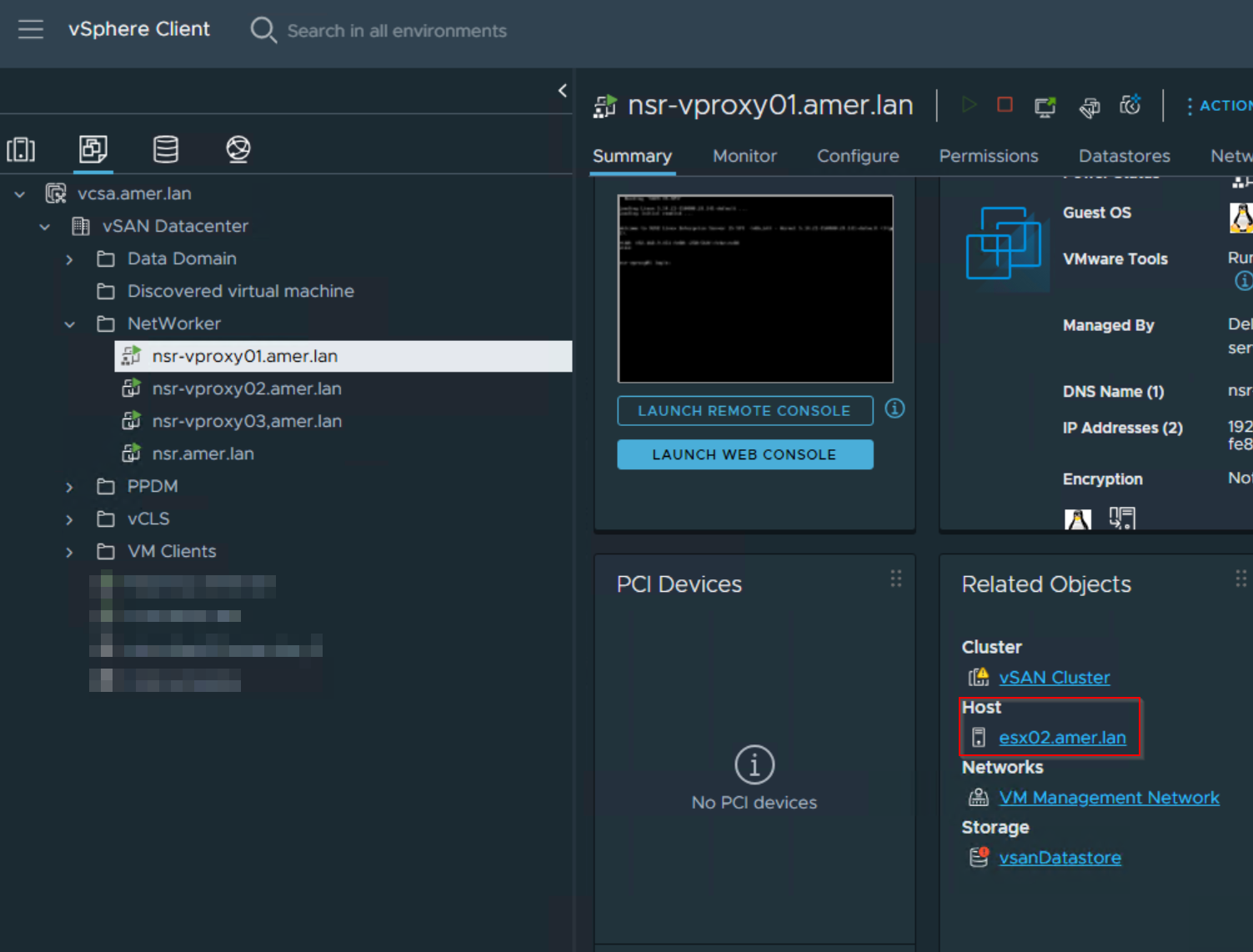Open the snapshot management icon
The image size is (1253, 952).
1090,107
